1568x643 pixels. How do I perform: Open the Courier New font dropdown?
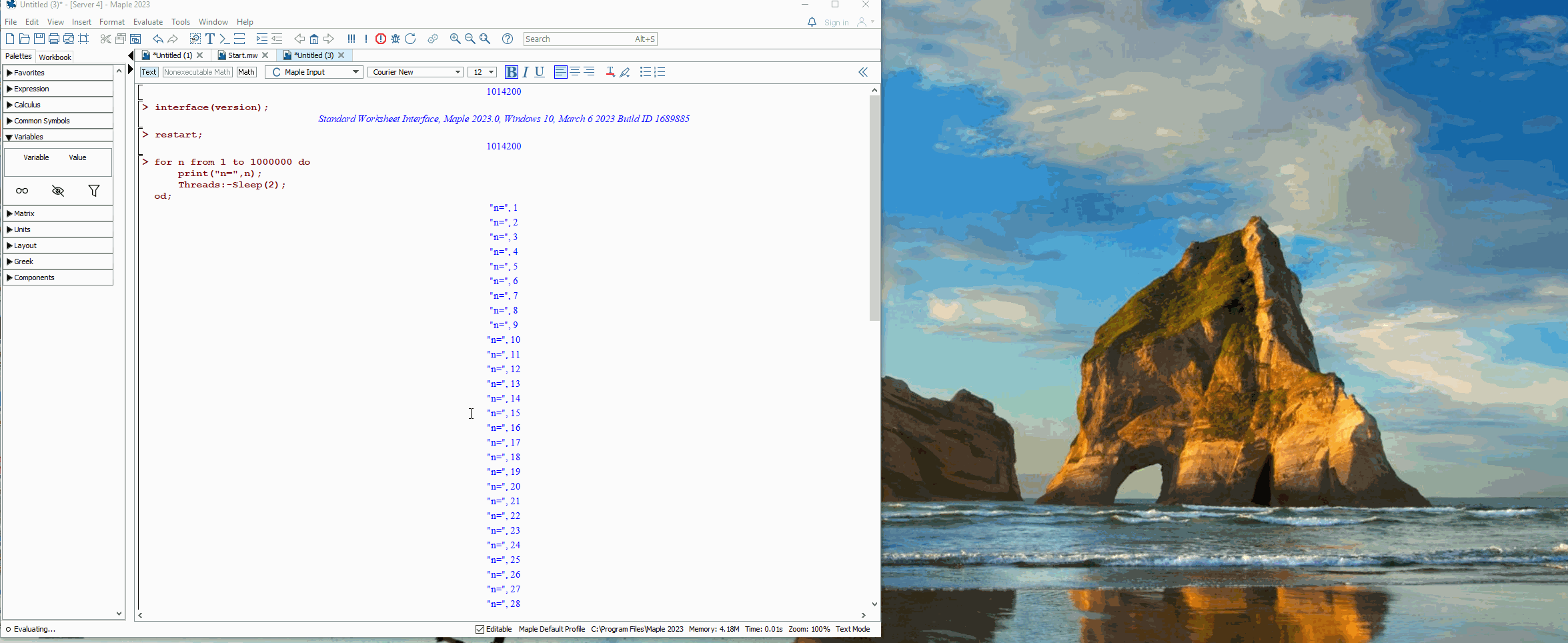click(416, 72)
